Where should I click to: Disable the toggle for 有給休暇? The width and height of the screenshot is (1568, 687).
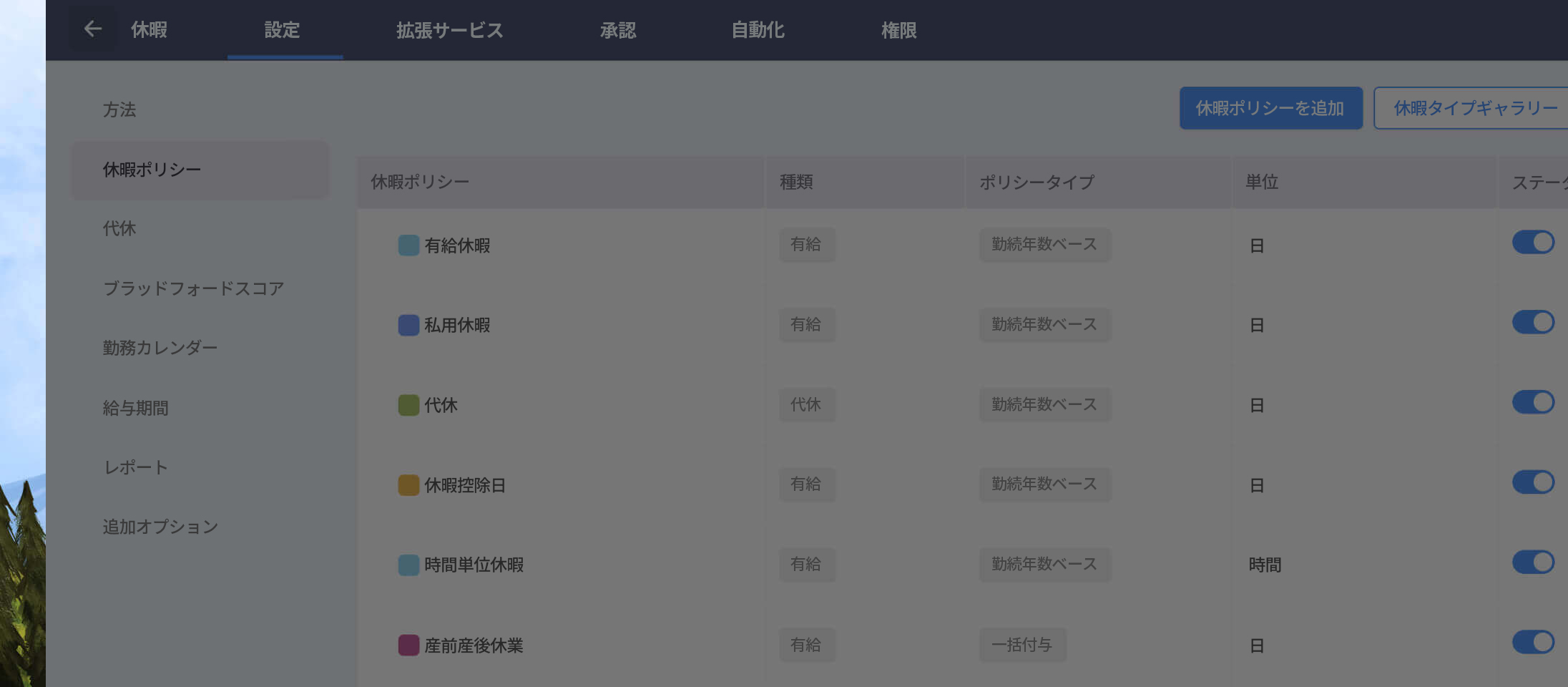pos(1532,242)
